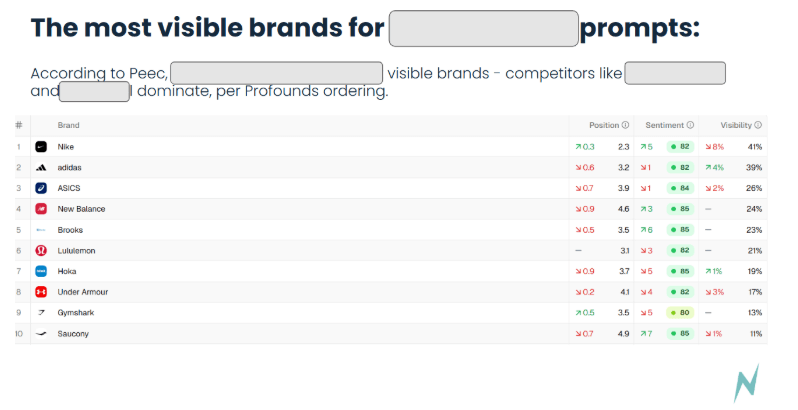Click the New Balance logo icon

[41, 209]
